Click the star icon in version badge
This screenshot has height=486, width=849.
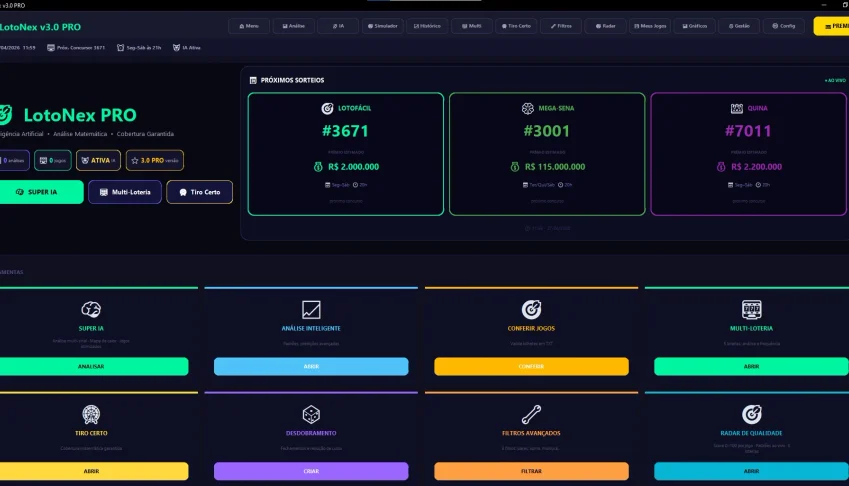(x=135, y=160)
